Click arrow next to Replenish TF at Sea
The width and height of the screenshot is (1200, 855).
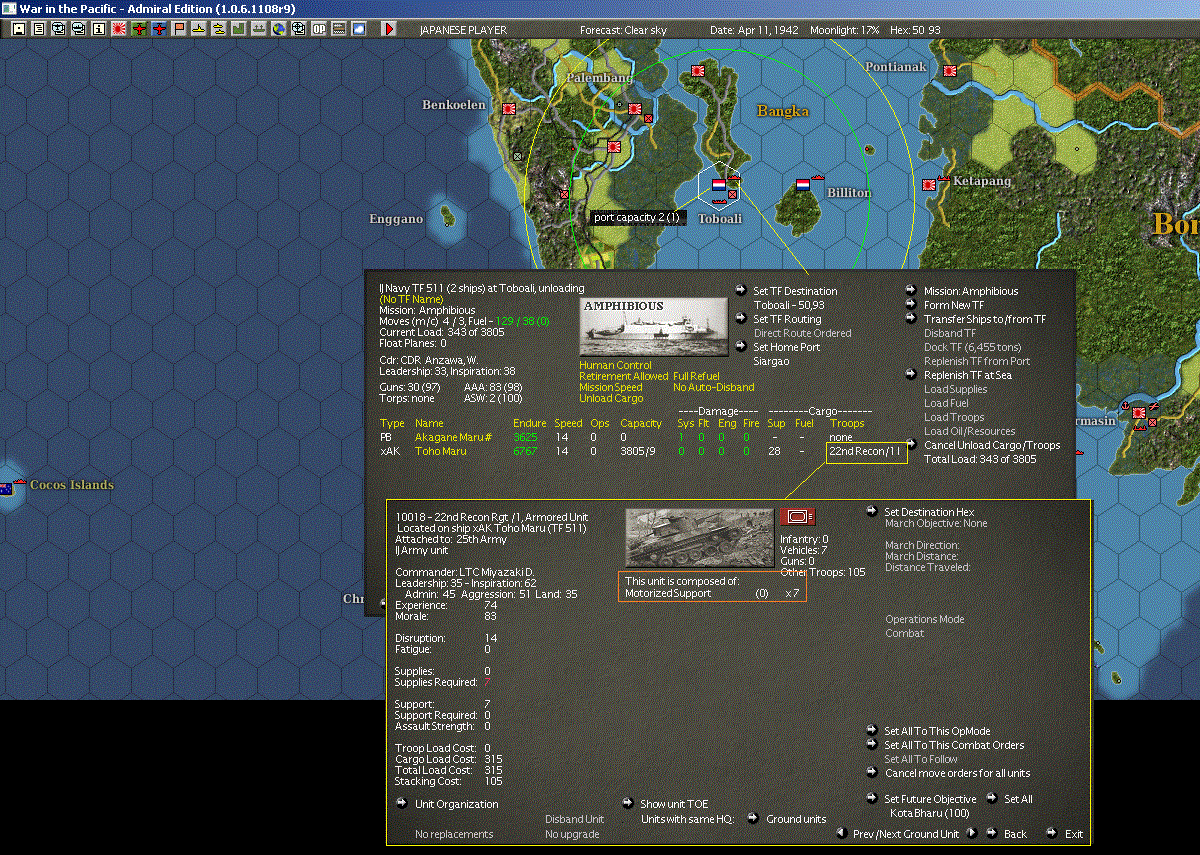[911, 375]
